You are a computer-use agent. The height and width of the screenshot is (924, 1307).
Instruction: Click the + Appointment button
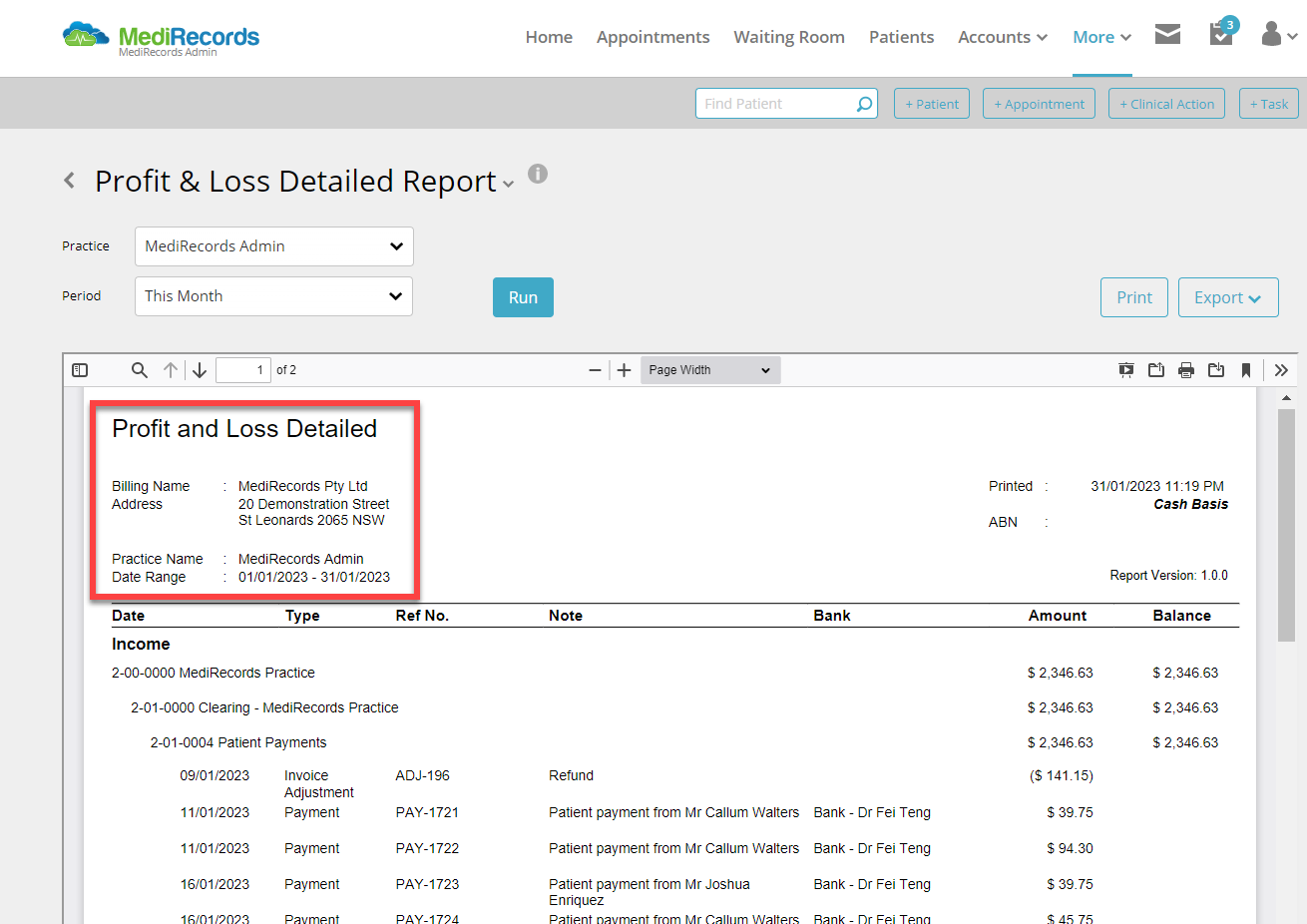pyautogui.click(x=1039, y=104)
